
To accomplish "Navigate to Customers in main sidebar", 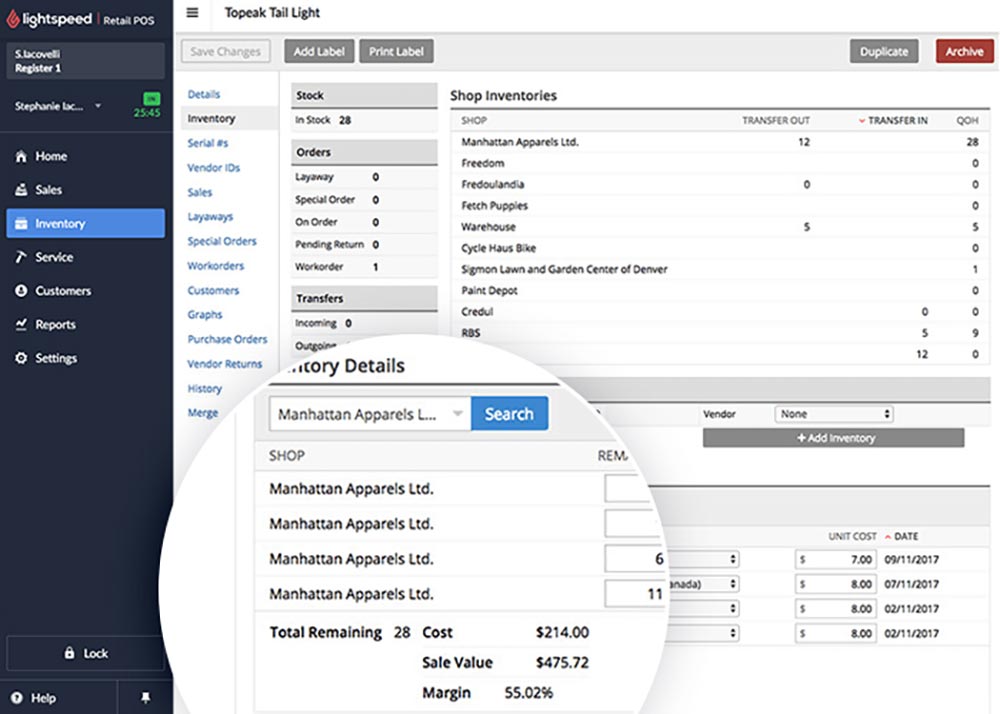I will (85, 291).
